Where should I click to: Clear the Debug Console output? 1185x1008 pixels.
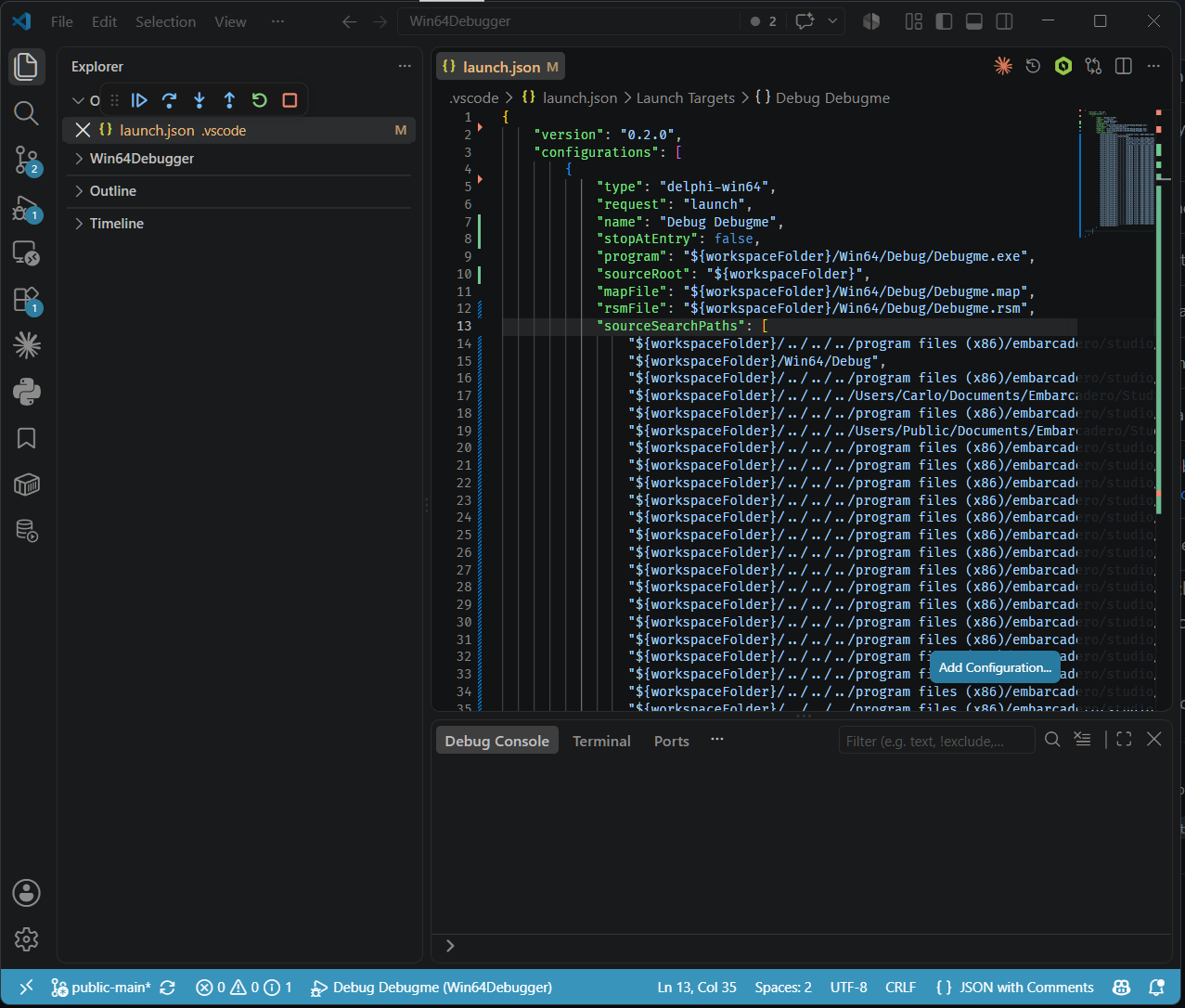[x=1082, y=740]
